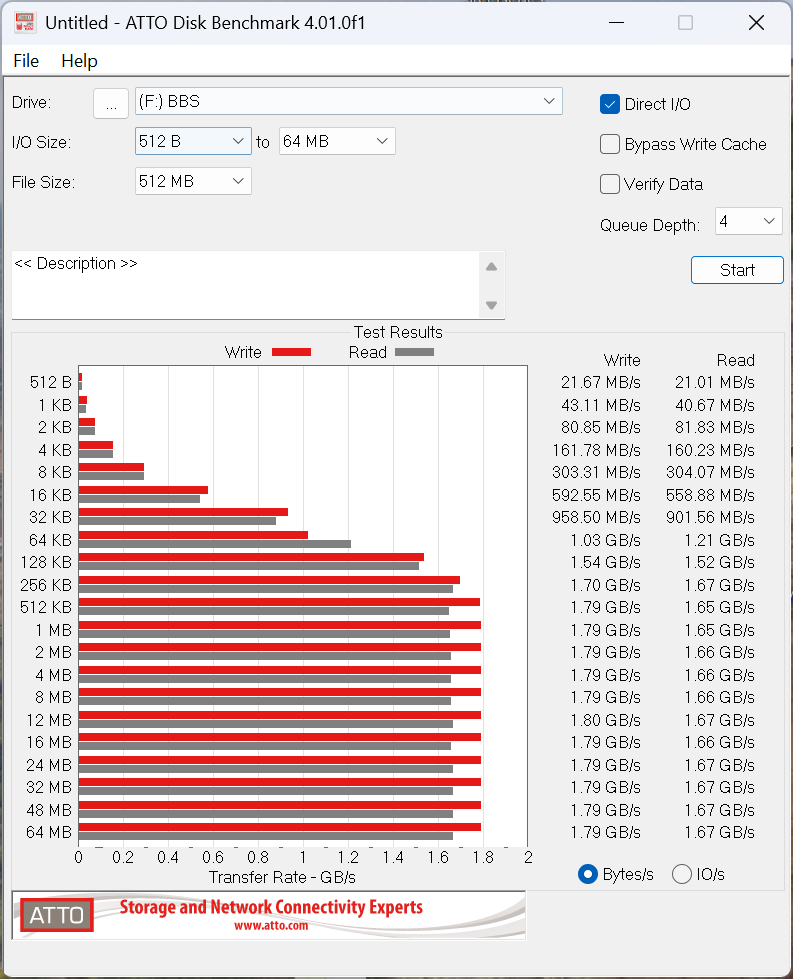Check the Verify Data checkbox

pyautogui.click(x=610, y=184)
